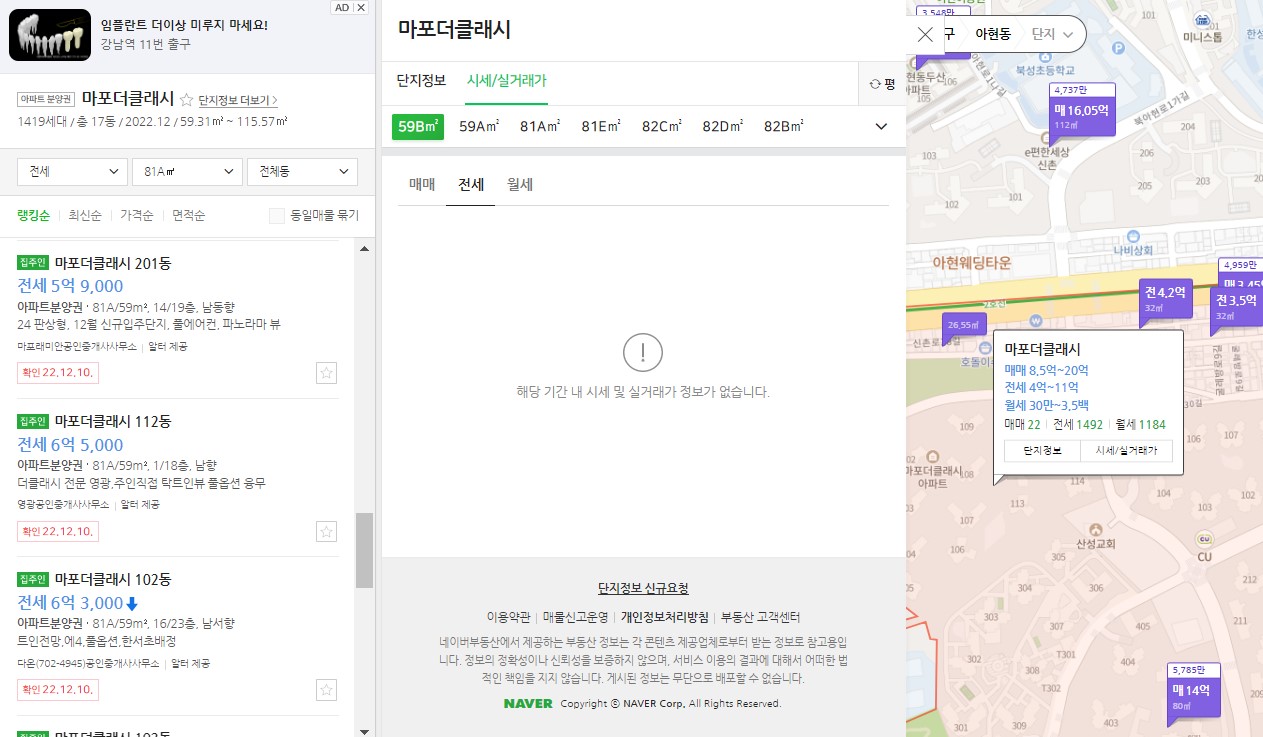Open 단지정보 더보기 link
This screenshot has height=737, width=1263.
tap(238, 100)
